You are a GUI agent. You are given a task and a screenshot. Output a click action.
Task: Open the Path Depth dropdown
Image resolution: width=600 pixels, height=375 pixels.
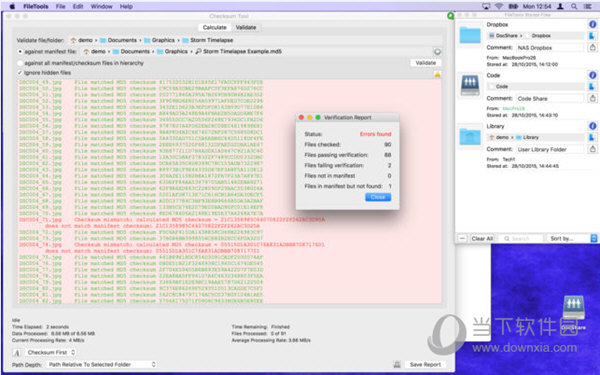pos(102,364)
